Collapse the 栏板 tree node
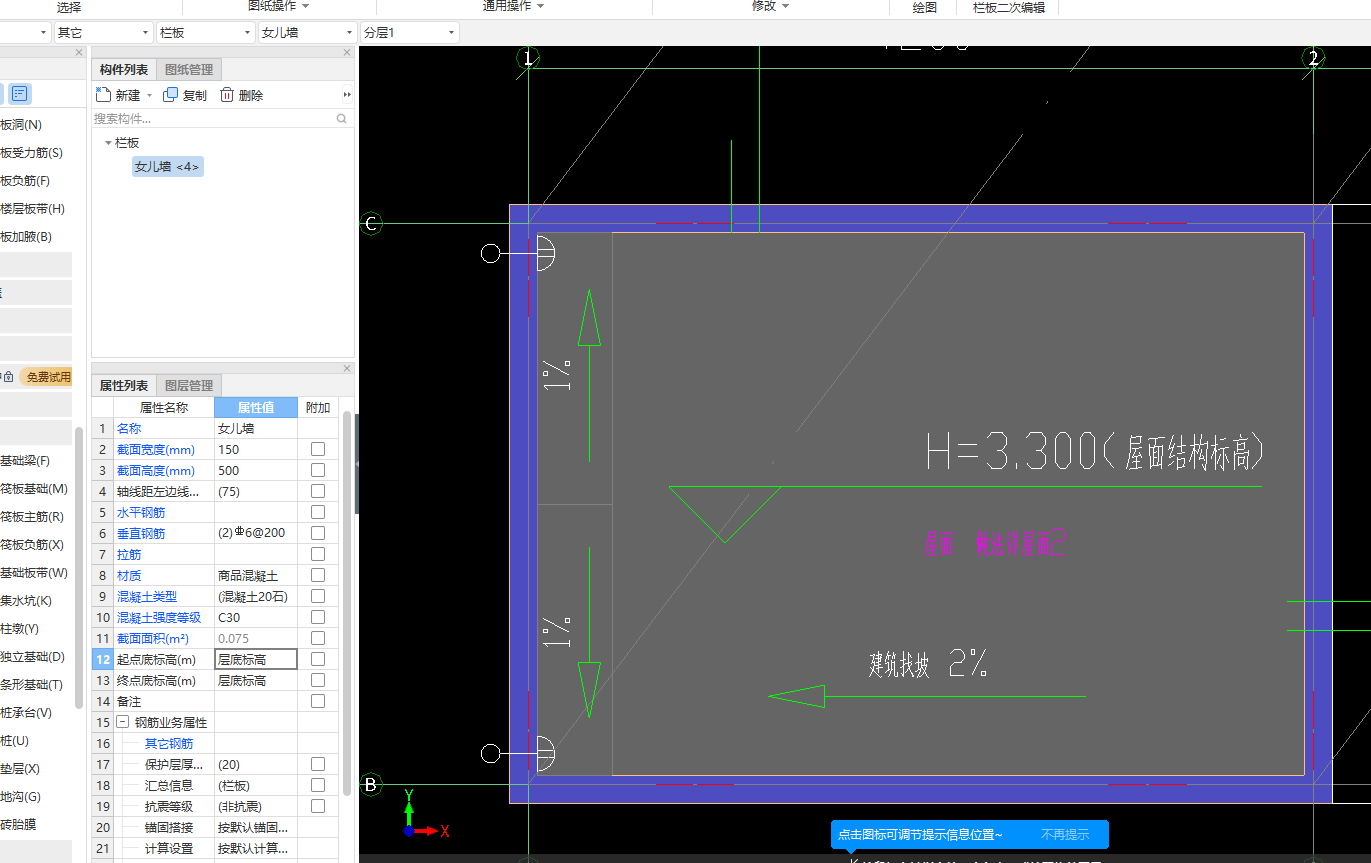This screenshot has width=1371, height=863. point(108,143)
